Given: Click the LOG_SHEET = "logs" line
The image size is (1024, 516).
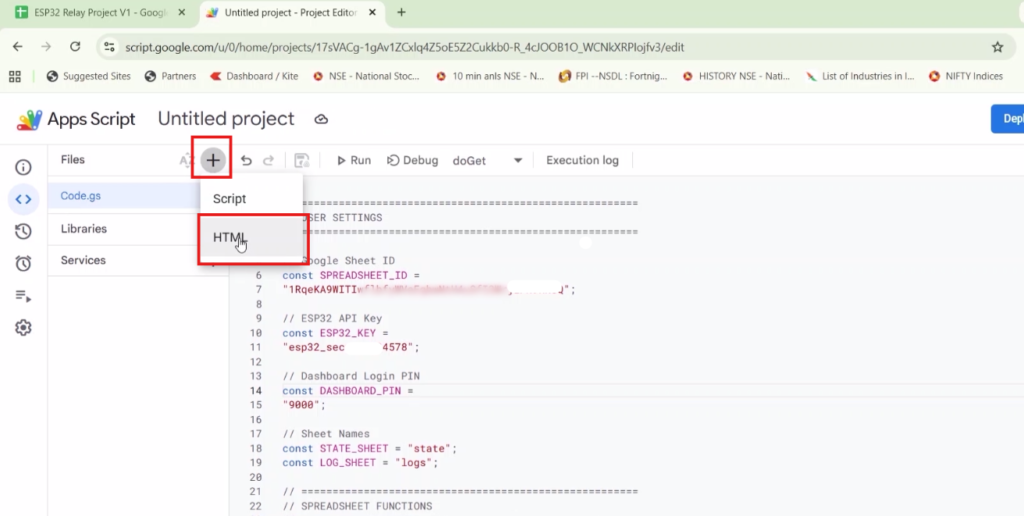Looking at the screenshot, I should click(360, 462).
